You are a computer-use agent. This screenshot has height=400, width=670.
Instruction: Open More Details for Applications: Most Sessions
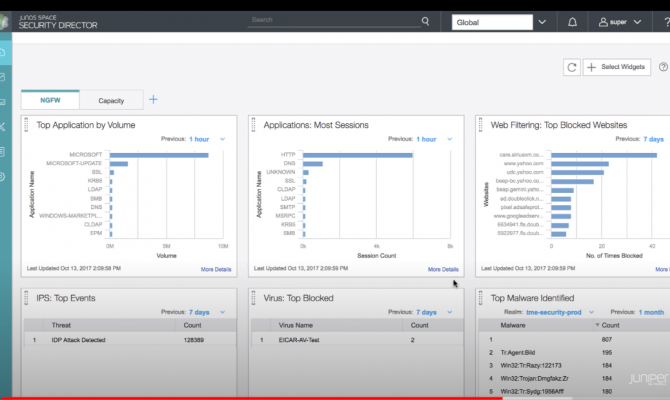coord(443,269)
